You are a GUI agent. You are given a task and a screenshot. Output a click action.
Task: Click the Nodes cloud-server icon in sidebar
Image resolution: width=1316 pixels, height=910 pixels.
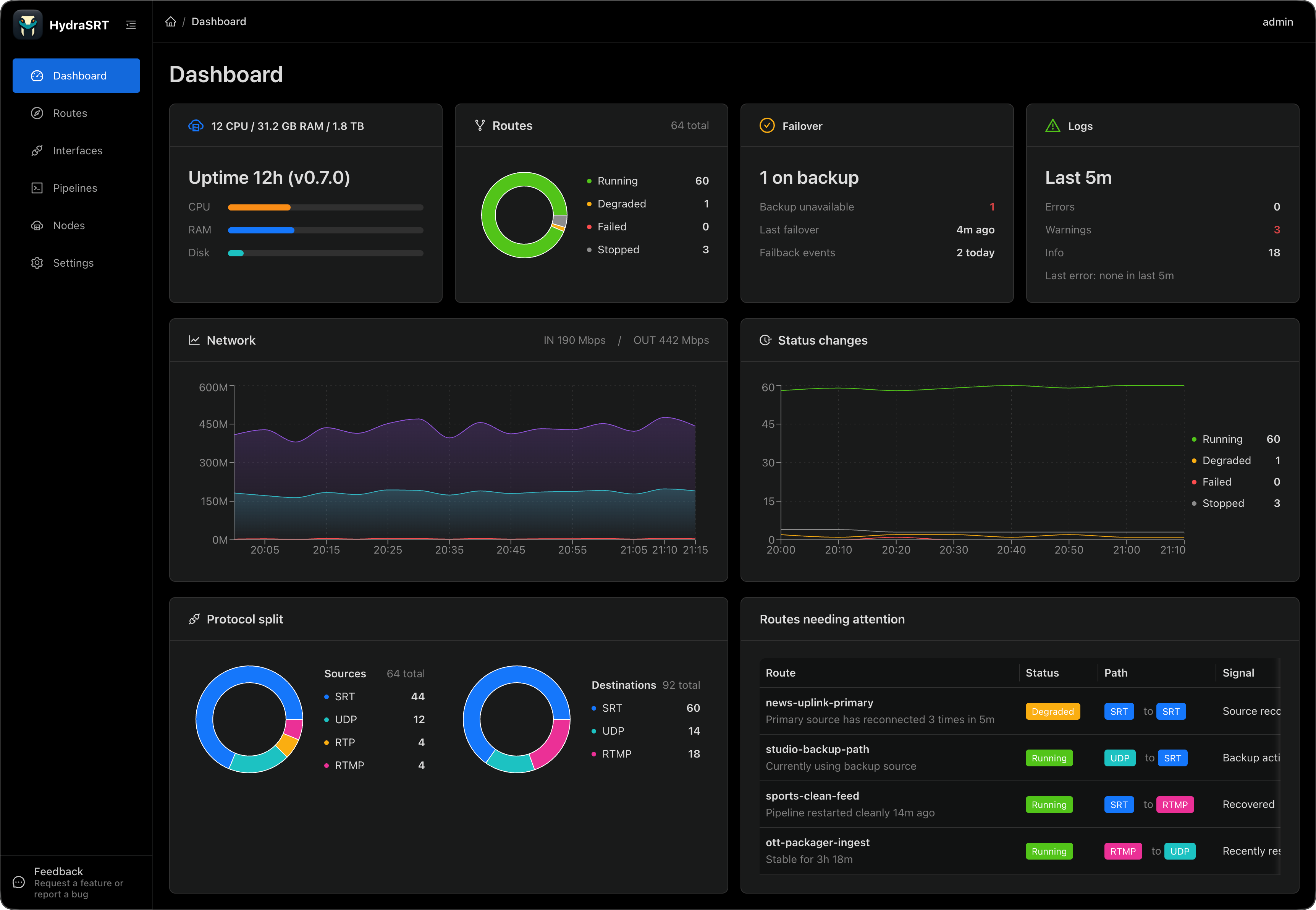tap(37, 225)
